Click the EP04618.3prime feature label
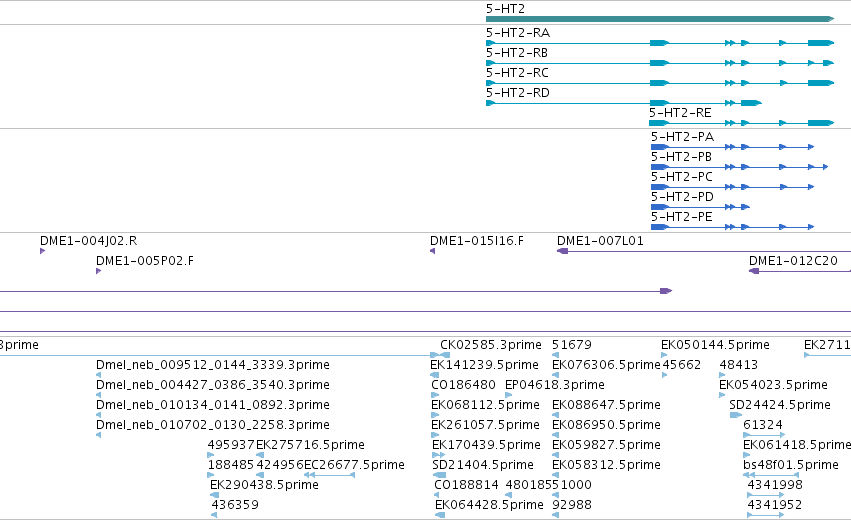Screen dimensions: 851x520 click(555, 385)
